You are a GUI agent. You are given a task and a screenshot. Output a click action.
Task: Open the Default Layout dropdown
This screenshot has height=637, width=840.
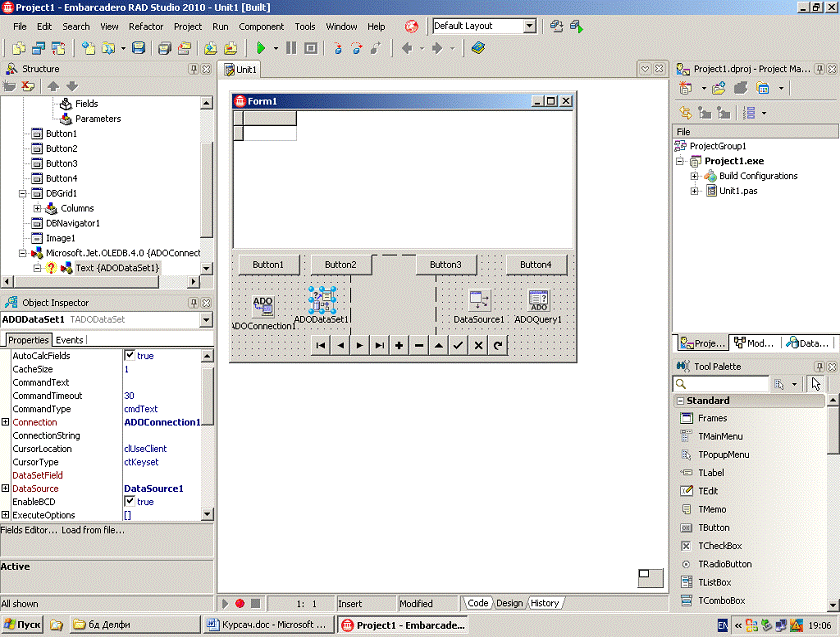[x=529, y=26]
